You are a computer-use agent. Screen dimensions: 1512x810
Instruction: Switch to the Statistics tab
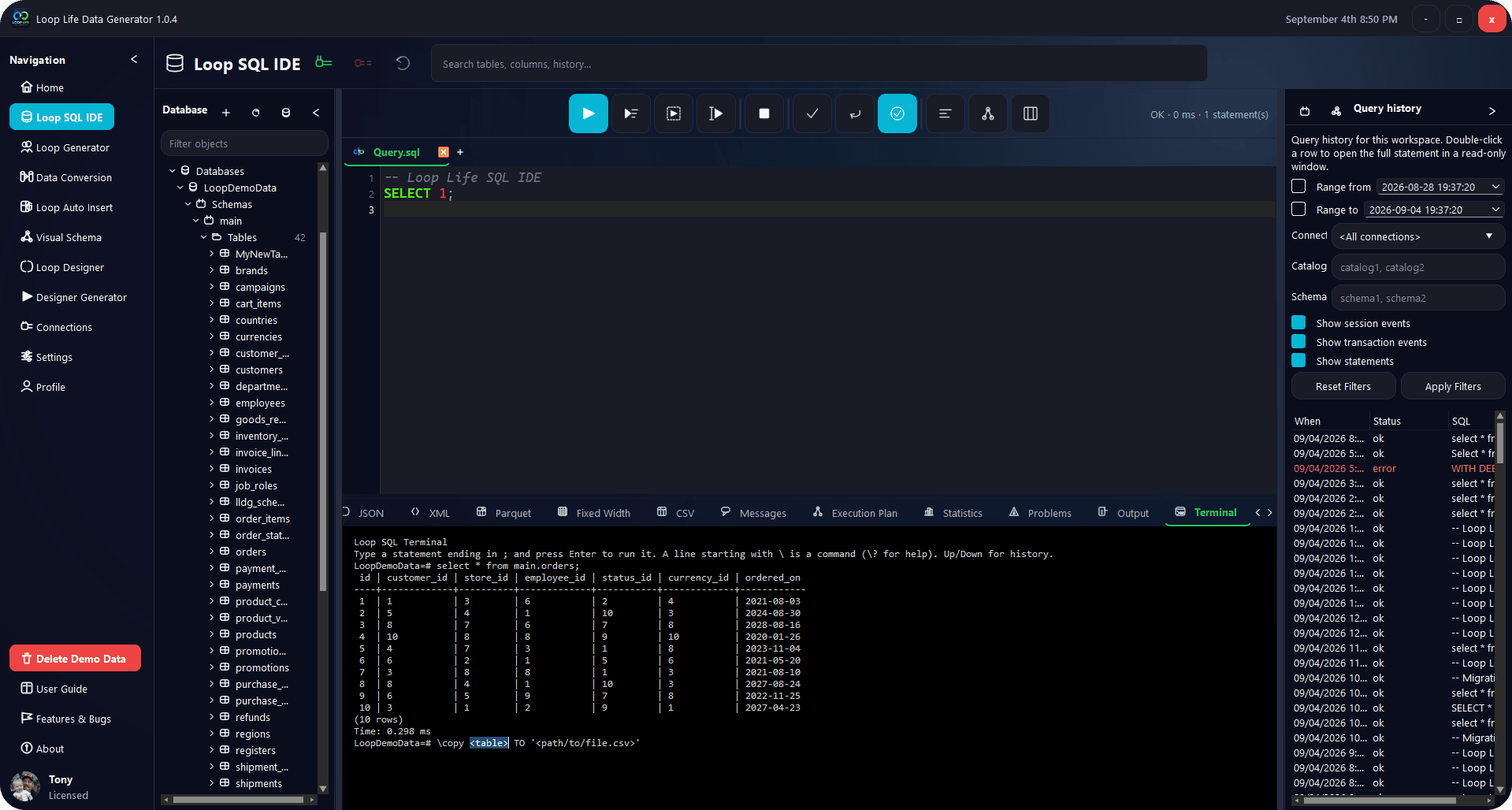953,513
